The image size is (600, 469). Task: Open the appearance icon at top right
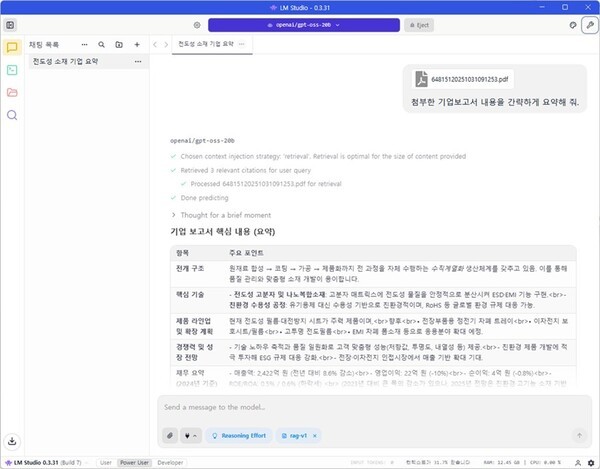point(573,25)
